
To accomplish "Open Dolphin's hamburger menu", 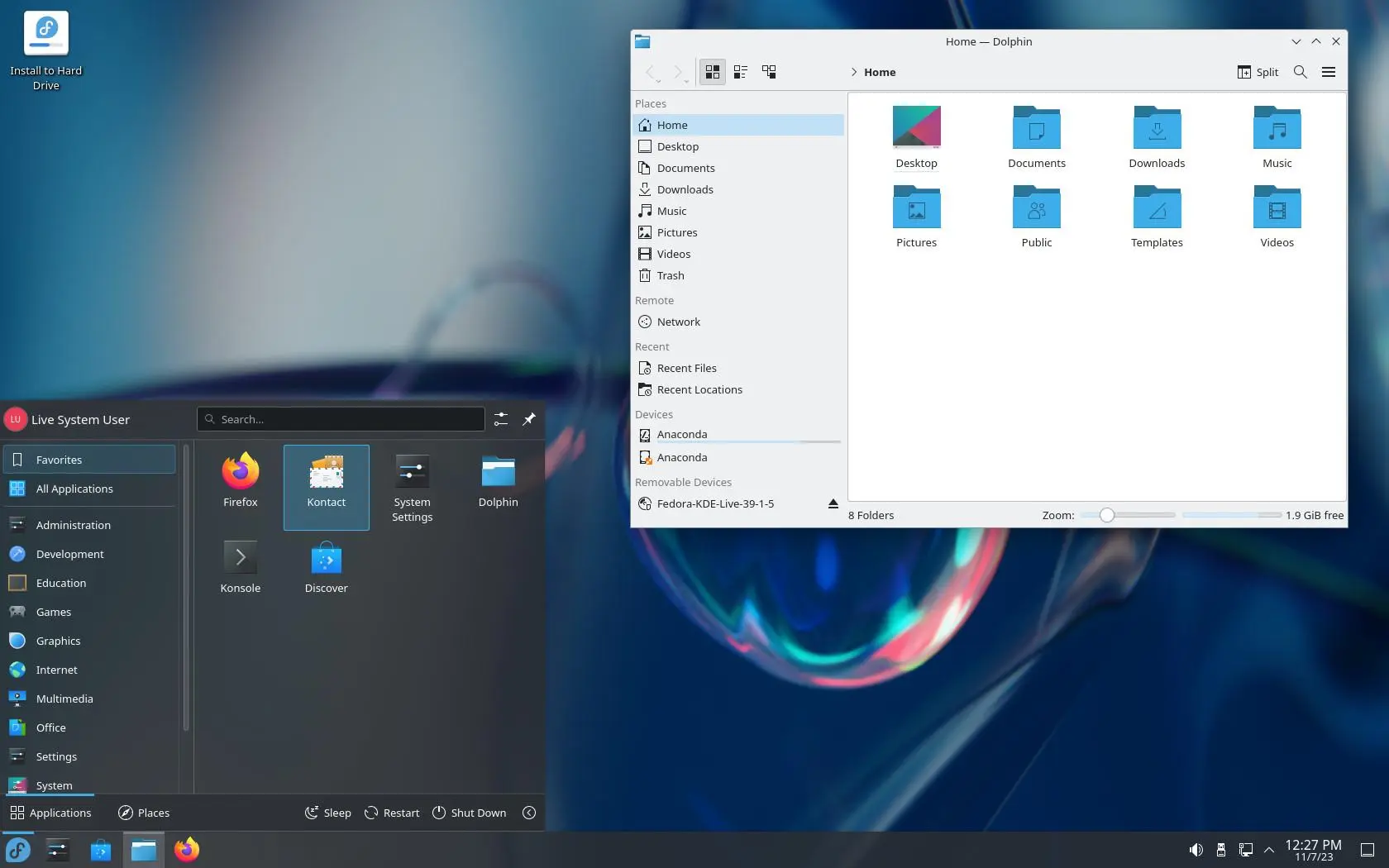I will (x=1329, y=72).
